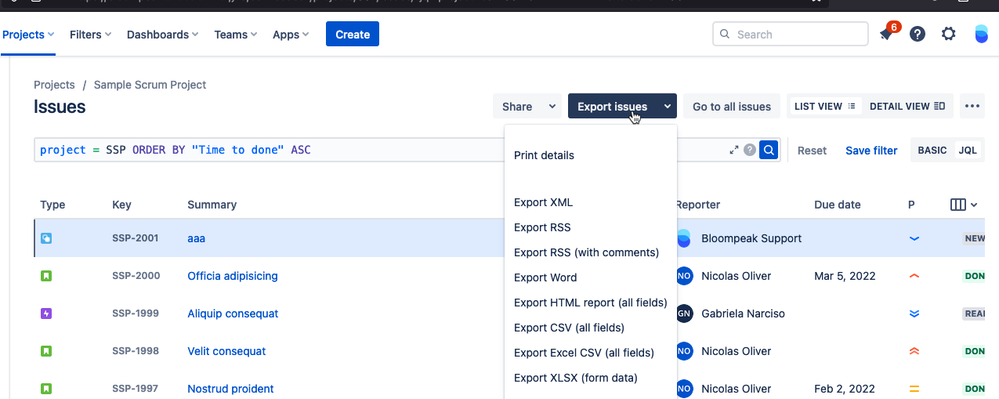Expand the JQL editor with arrows icon
This screenshot has width=999, height=399.
pyautogui.click(x=734, y=150)
